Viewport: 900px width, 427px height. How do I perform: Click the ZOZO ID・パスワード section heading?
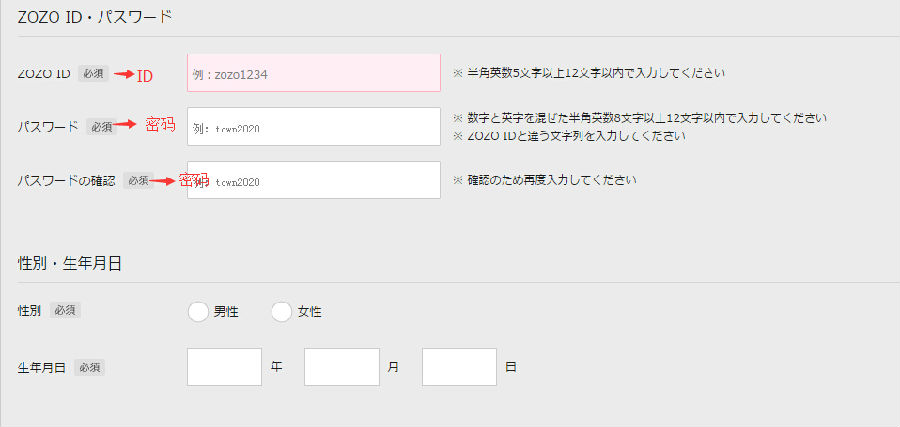pyautogui.click(x=95, y=16)
